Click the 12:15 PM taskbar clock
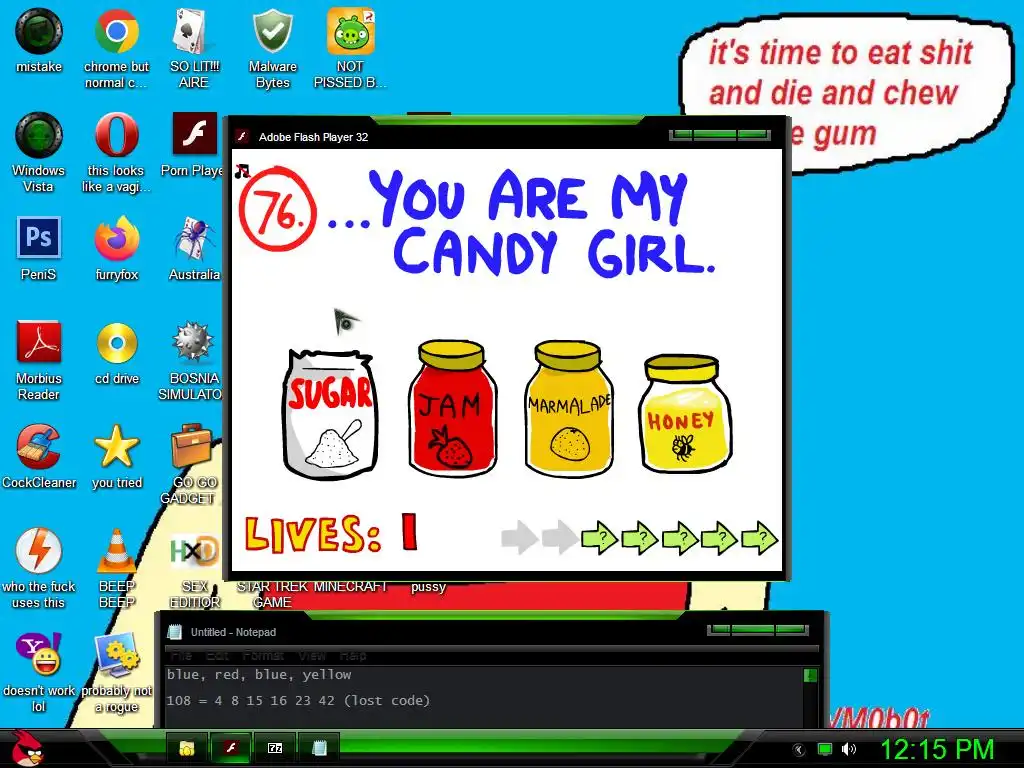Image resolution: width=1024 pixels, height=768 pixels. coord(937,749)
